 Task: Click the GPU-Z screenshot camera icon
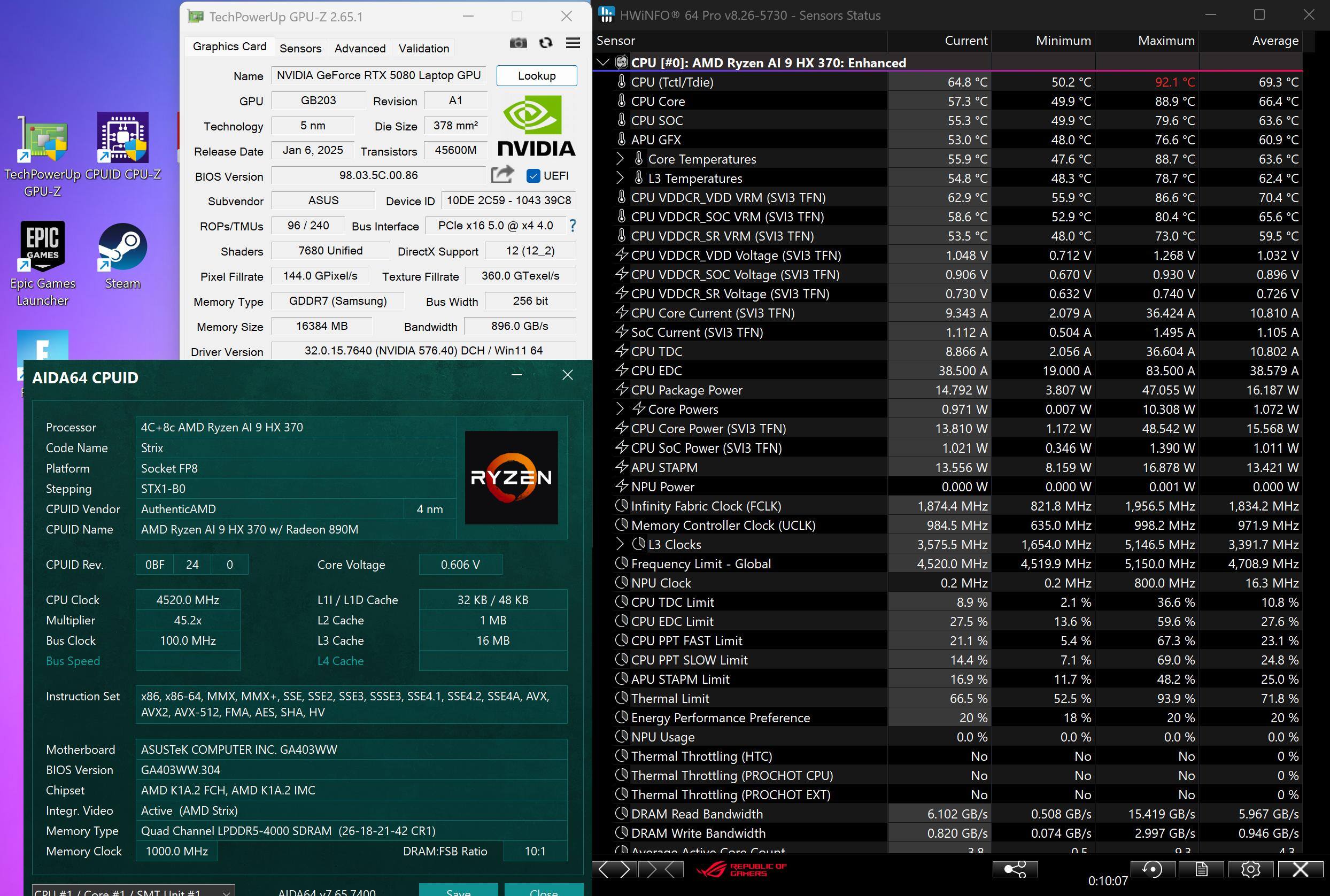518,43
